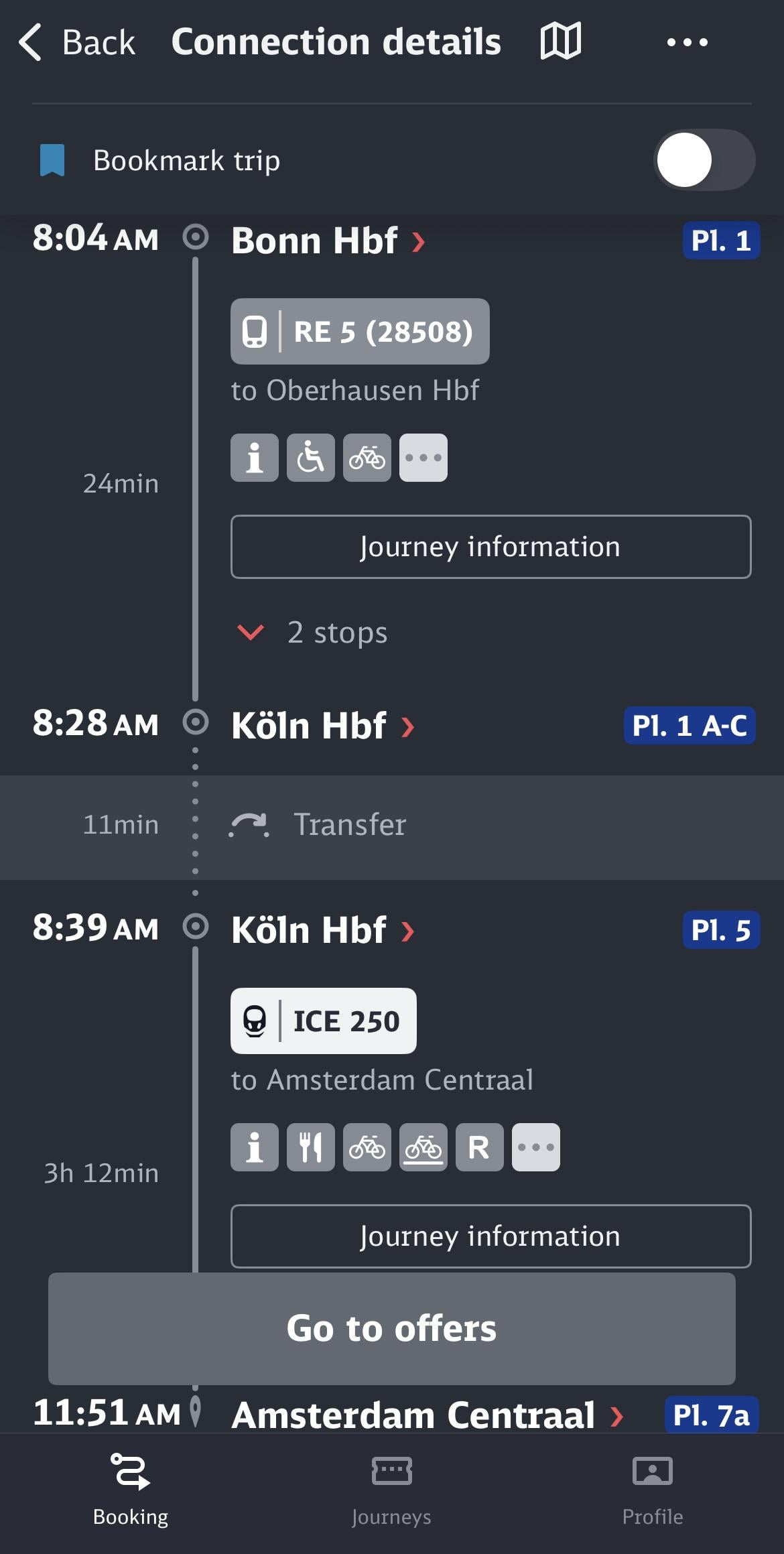
Task: Tap the restaurant icon for ICE 250
Action: (x=311, y=1147)
